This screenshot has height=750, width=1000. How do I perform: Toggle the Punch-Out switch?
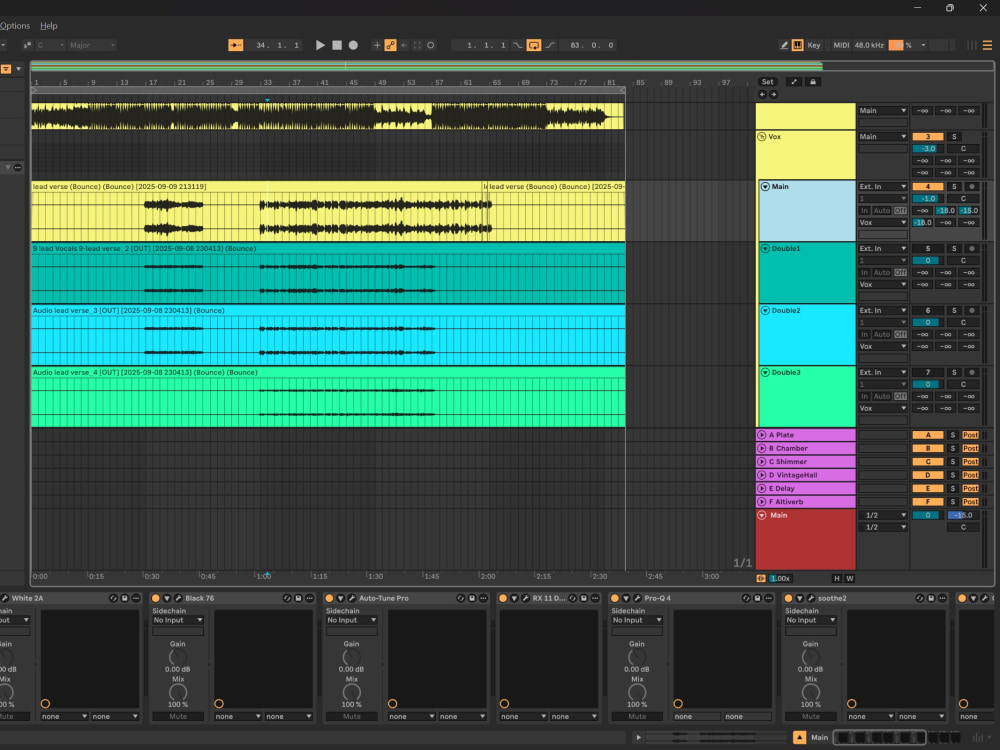pos(550,45)
